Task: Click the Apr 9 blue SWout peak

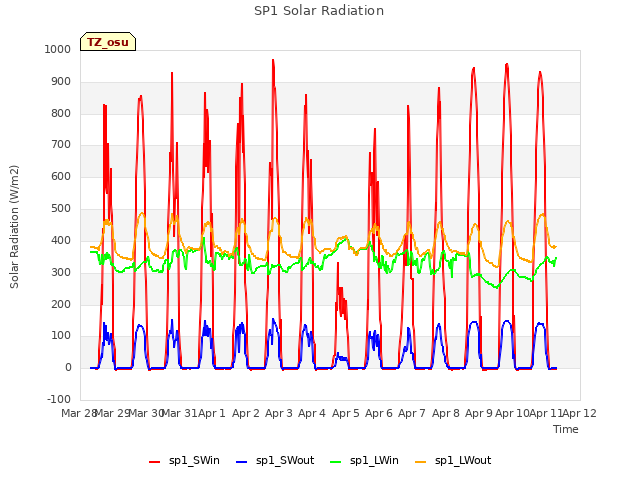Action: 473,322
